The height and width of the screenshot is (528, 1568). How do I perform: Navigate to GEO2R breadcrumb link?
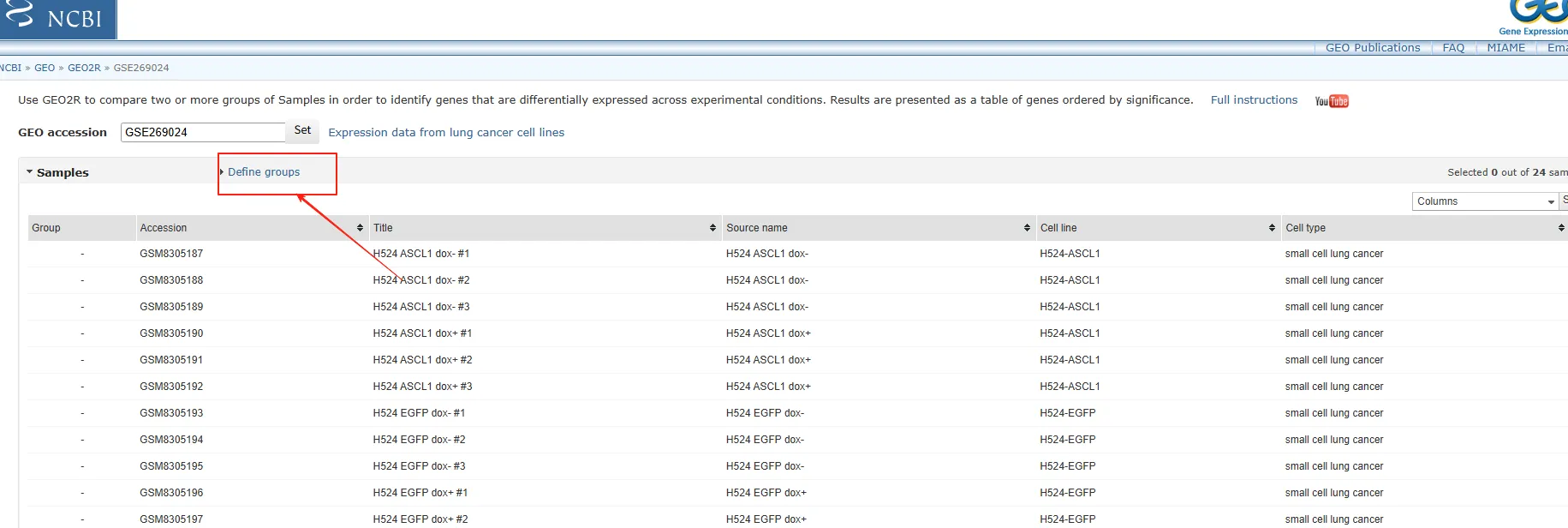pos(84,68)
